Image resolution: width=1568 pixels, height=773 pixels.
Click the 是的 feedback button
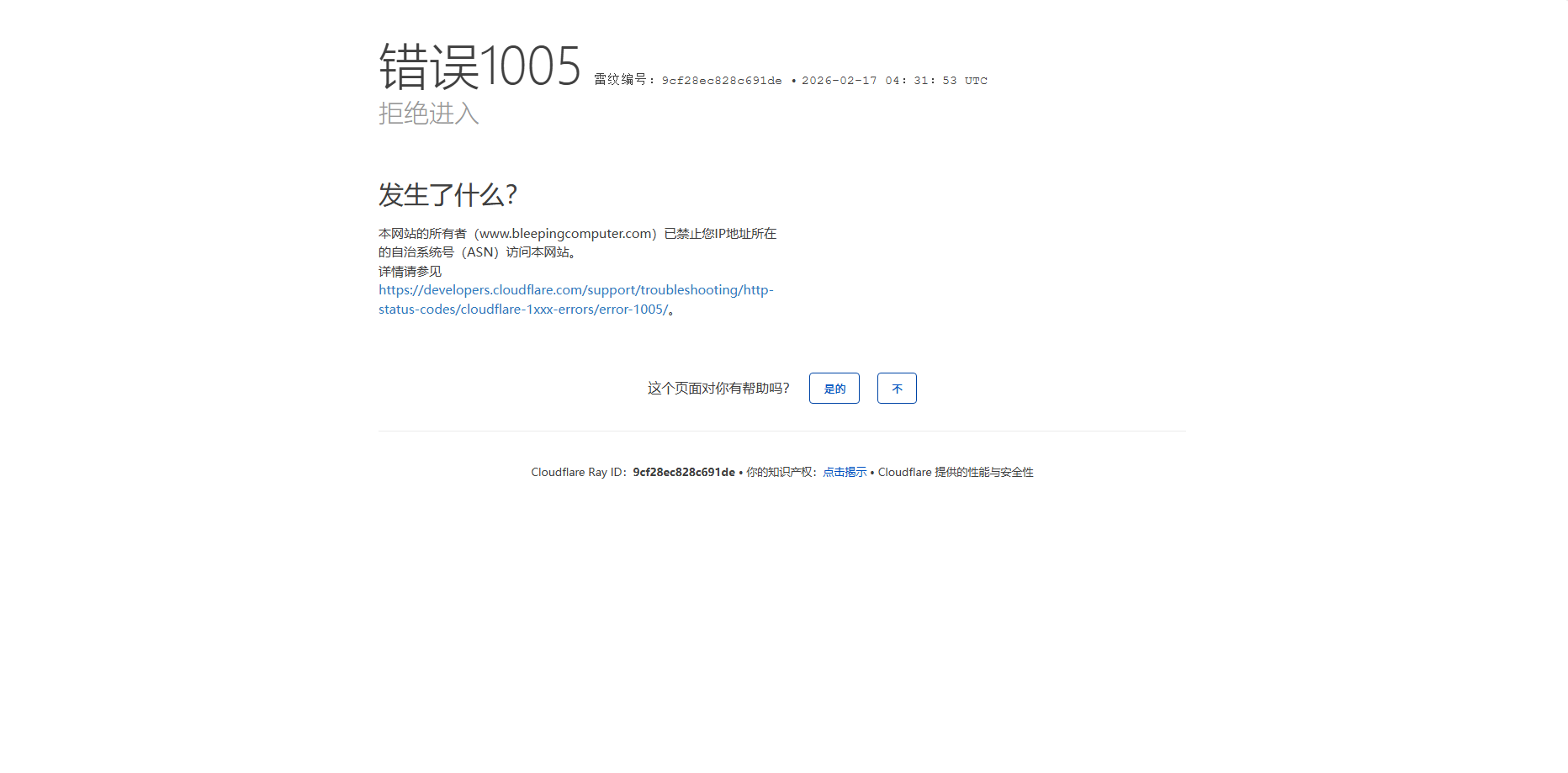(x=834, y=389)
